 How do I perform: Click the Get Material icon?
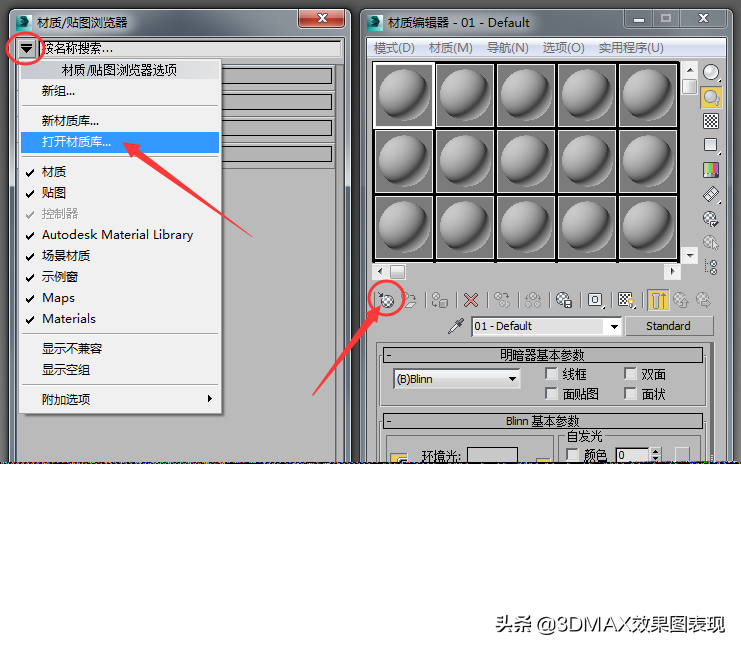coord(386,300)
